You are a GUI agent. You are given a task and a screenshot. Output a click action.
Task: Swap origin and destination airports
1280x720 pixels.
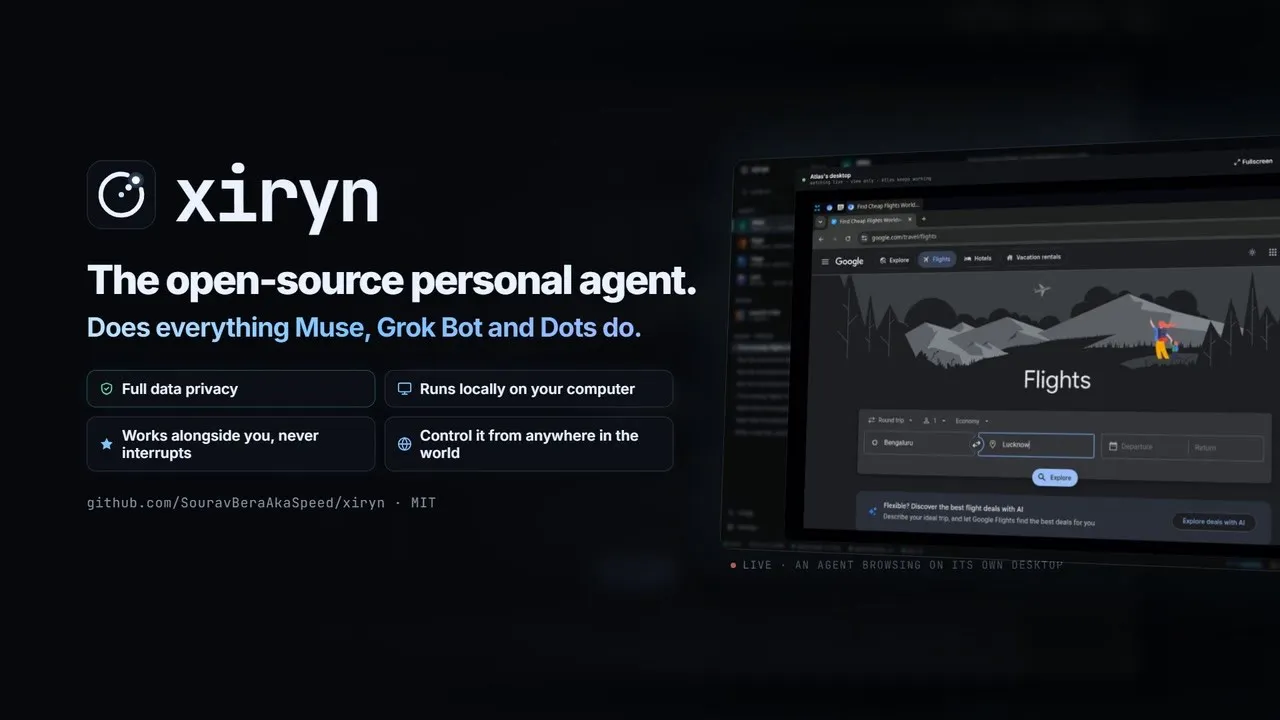click(x=976, y=444)
